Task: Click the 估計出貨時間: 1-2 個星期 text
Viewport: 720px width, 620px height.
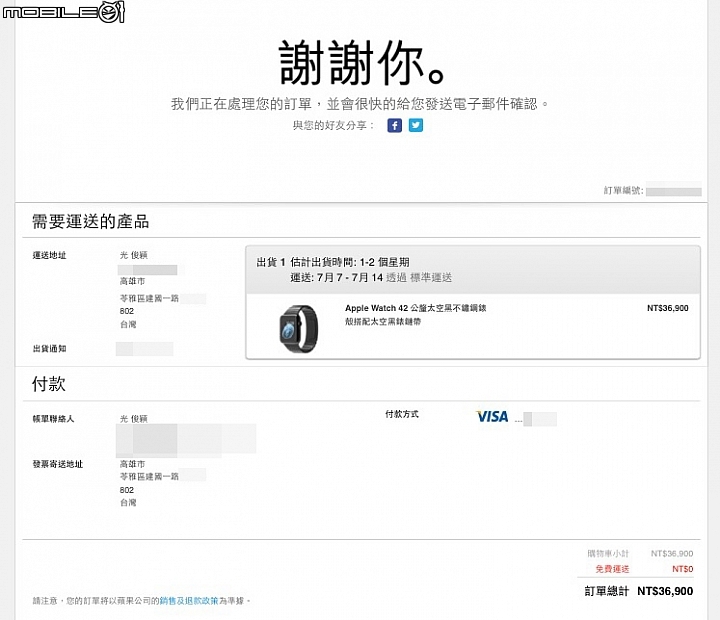Action: tap(349, 262)
